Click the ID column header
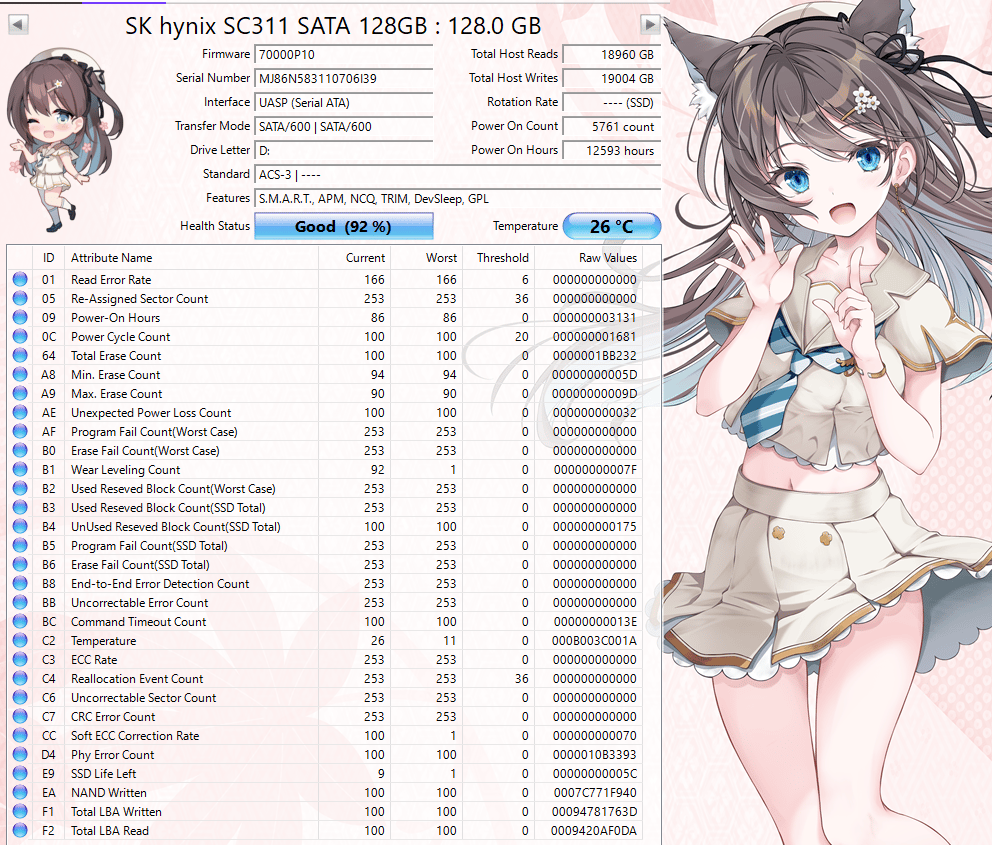 tap(48, 257)
